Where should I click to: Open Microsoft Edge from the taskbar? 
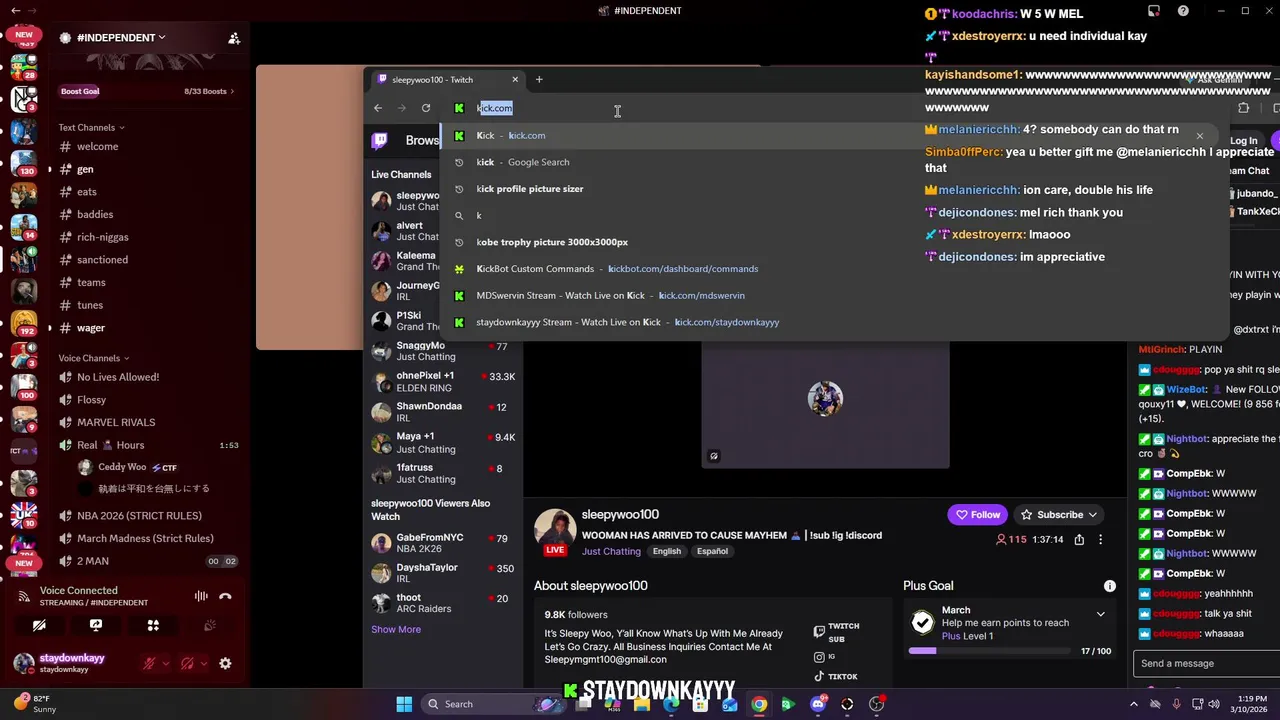click(671, 704)
